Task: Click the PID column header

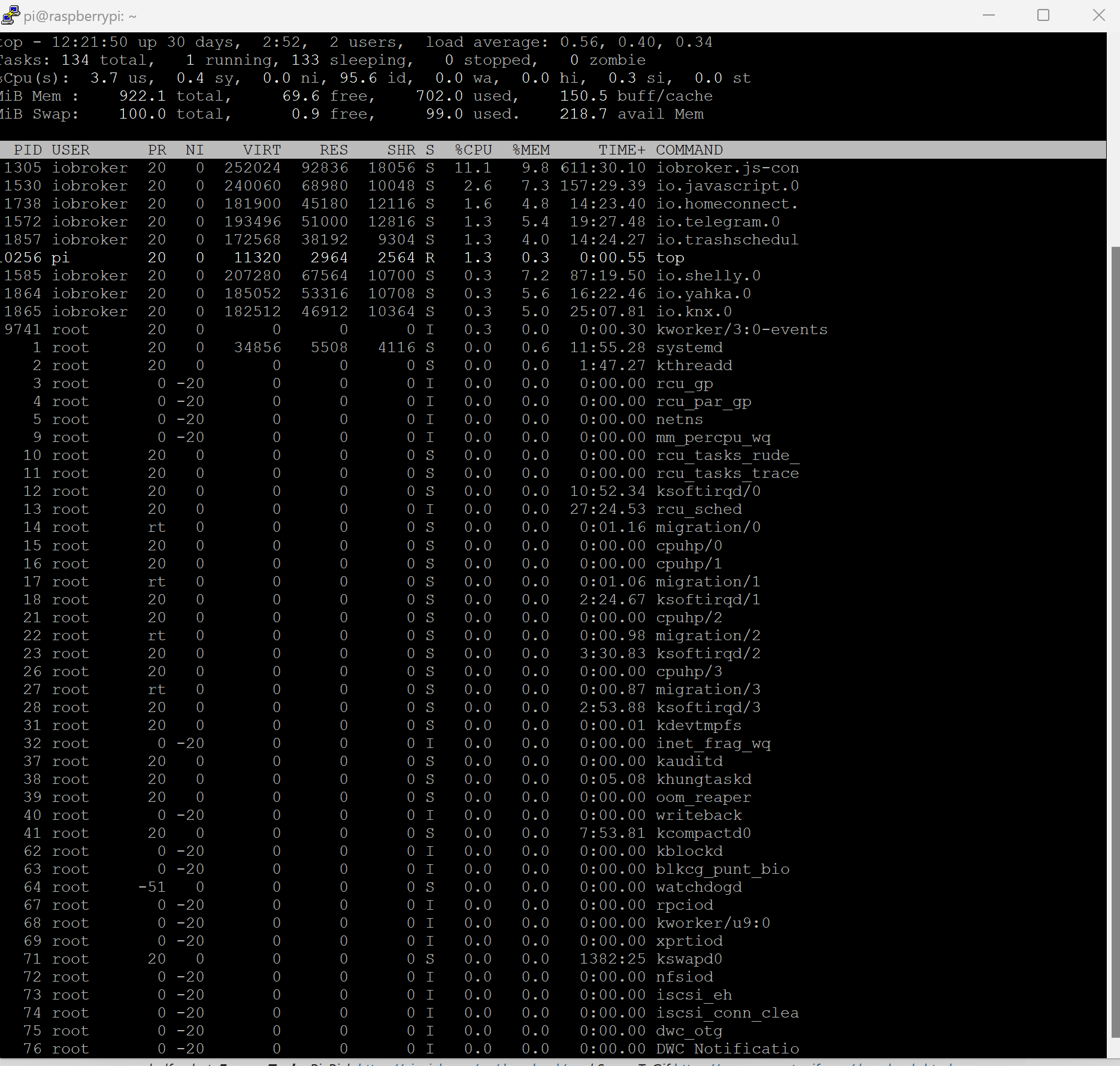Action: pyautogui.click(x=28, y=150)
